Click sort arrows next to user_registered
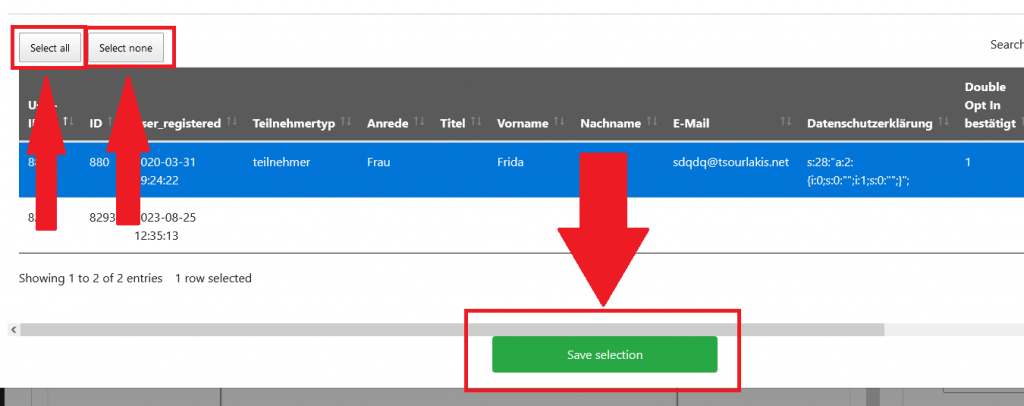Screen dimensions: 1024x406 click(232, 123)
